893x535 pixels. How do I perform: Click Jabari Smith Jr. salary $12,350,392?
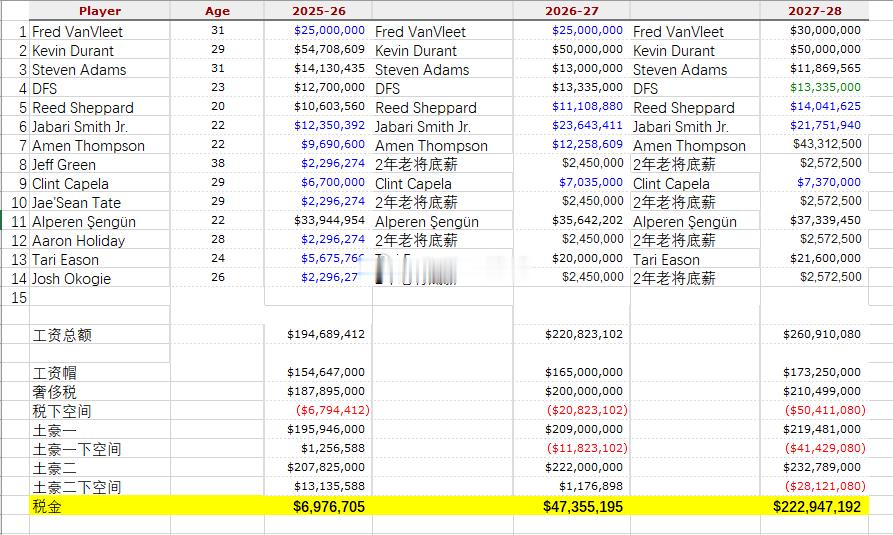tap(329, 125)
